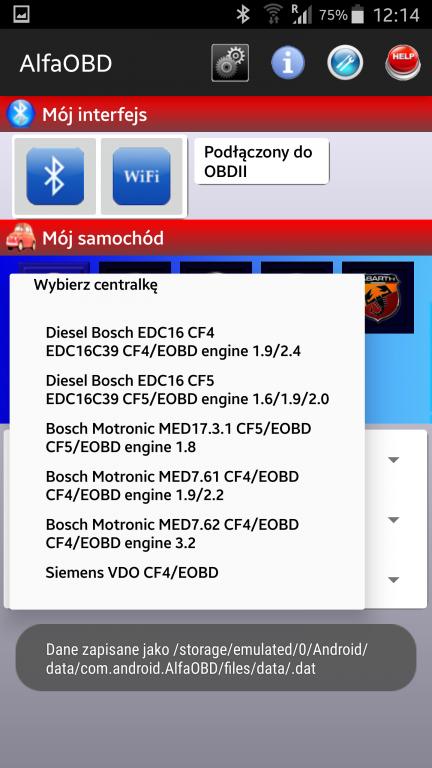Tap the red car icon beside Mój samochód
Screen dimensions: 432x768
[21, 238]
